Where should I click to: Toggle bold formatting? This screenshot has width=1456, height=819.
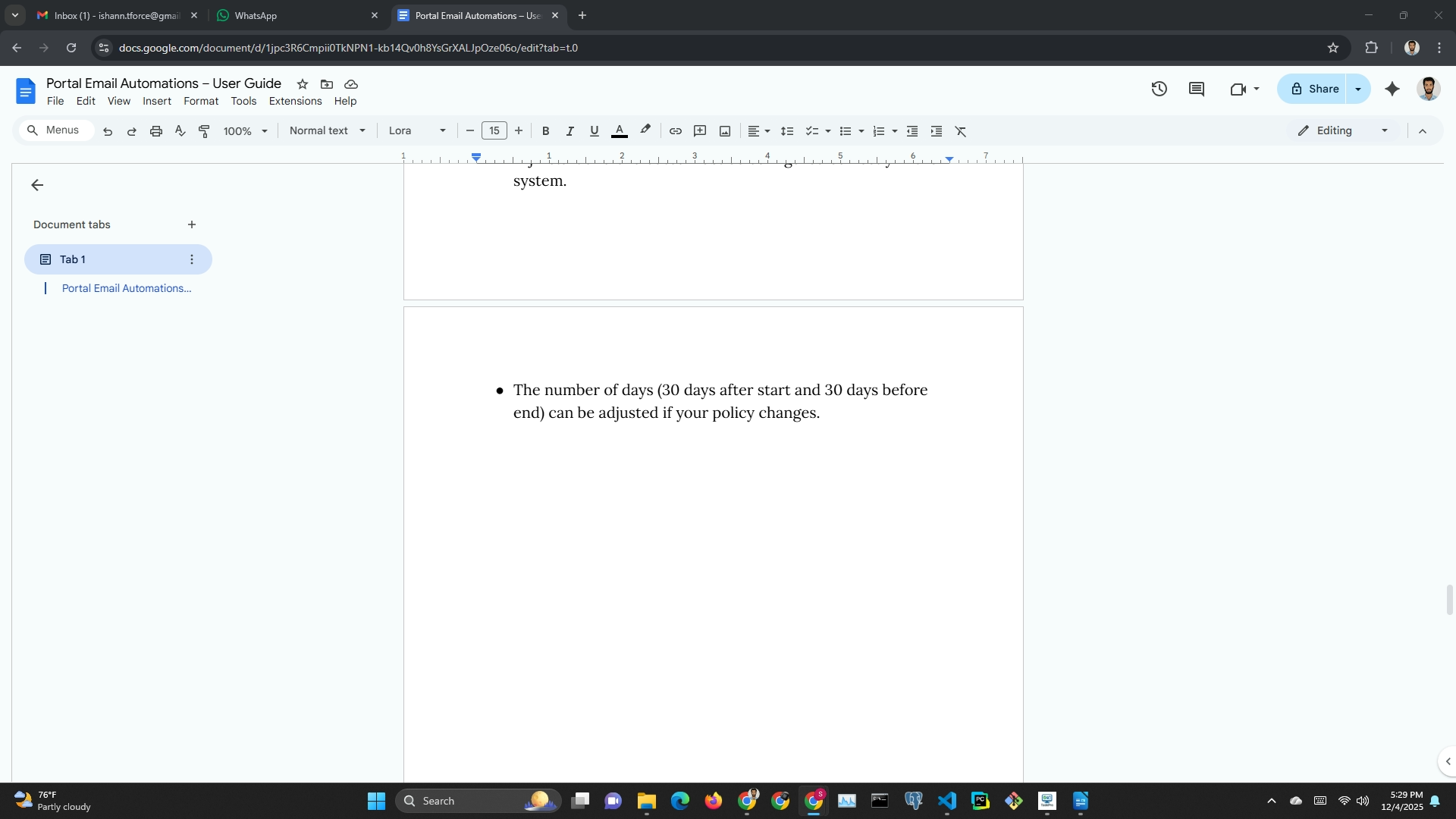pos(545,131)
